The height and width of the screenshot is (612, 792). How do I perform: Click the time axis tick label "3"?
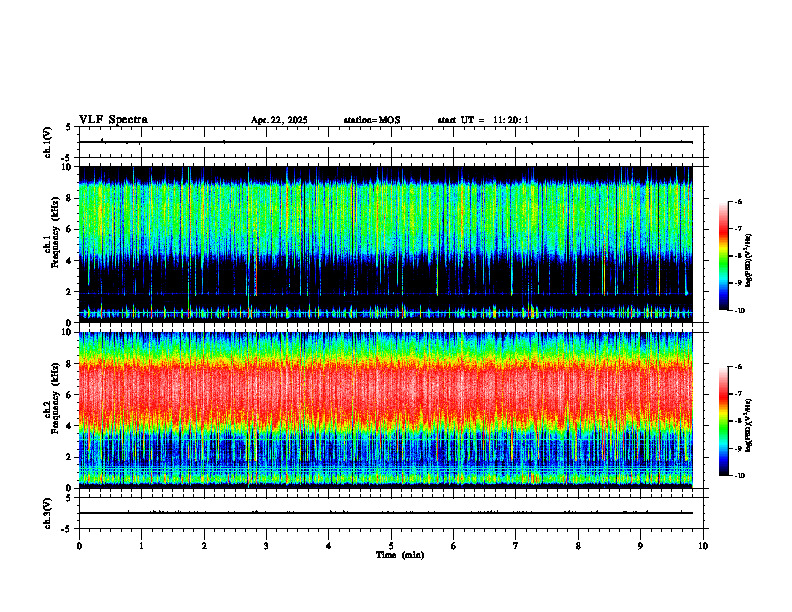pos(266,546)
